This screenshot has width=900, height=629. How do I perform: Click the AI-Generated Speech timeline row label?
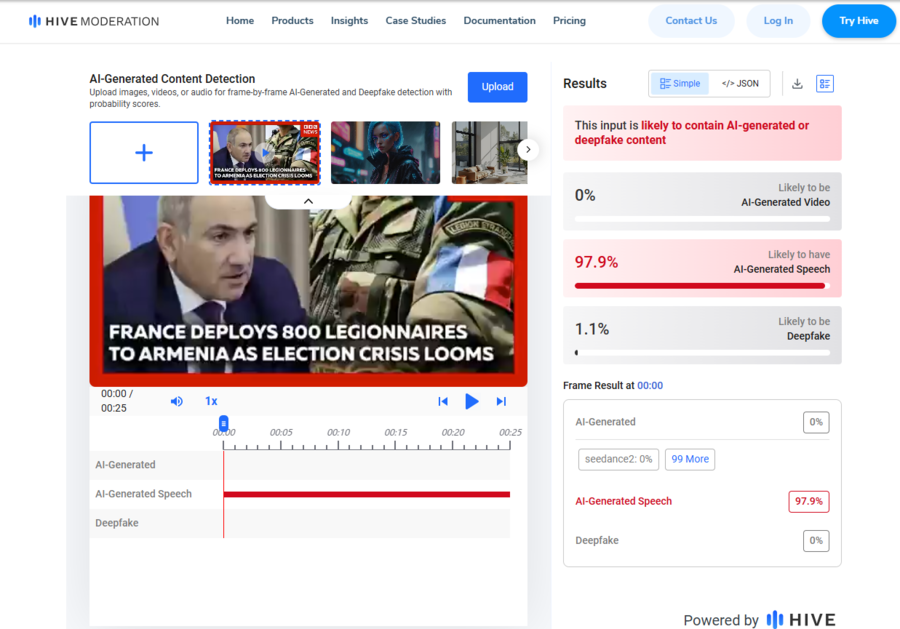click(143, 494)
